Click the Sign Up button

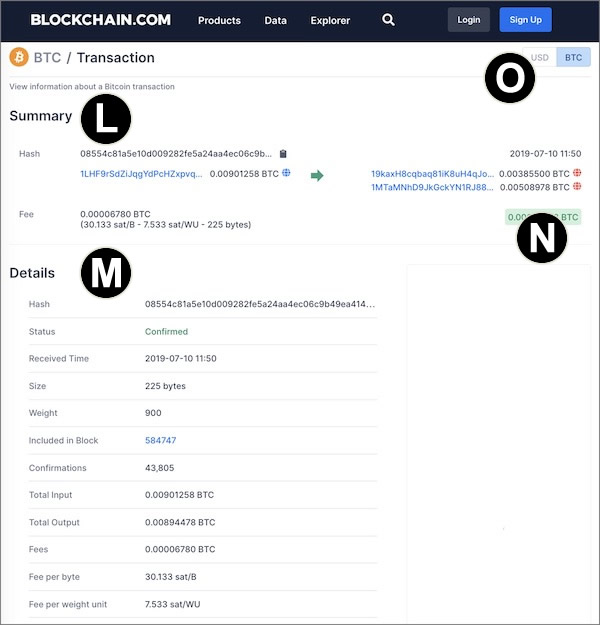tap(525, 20)
